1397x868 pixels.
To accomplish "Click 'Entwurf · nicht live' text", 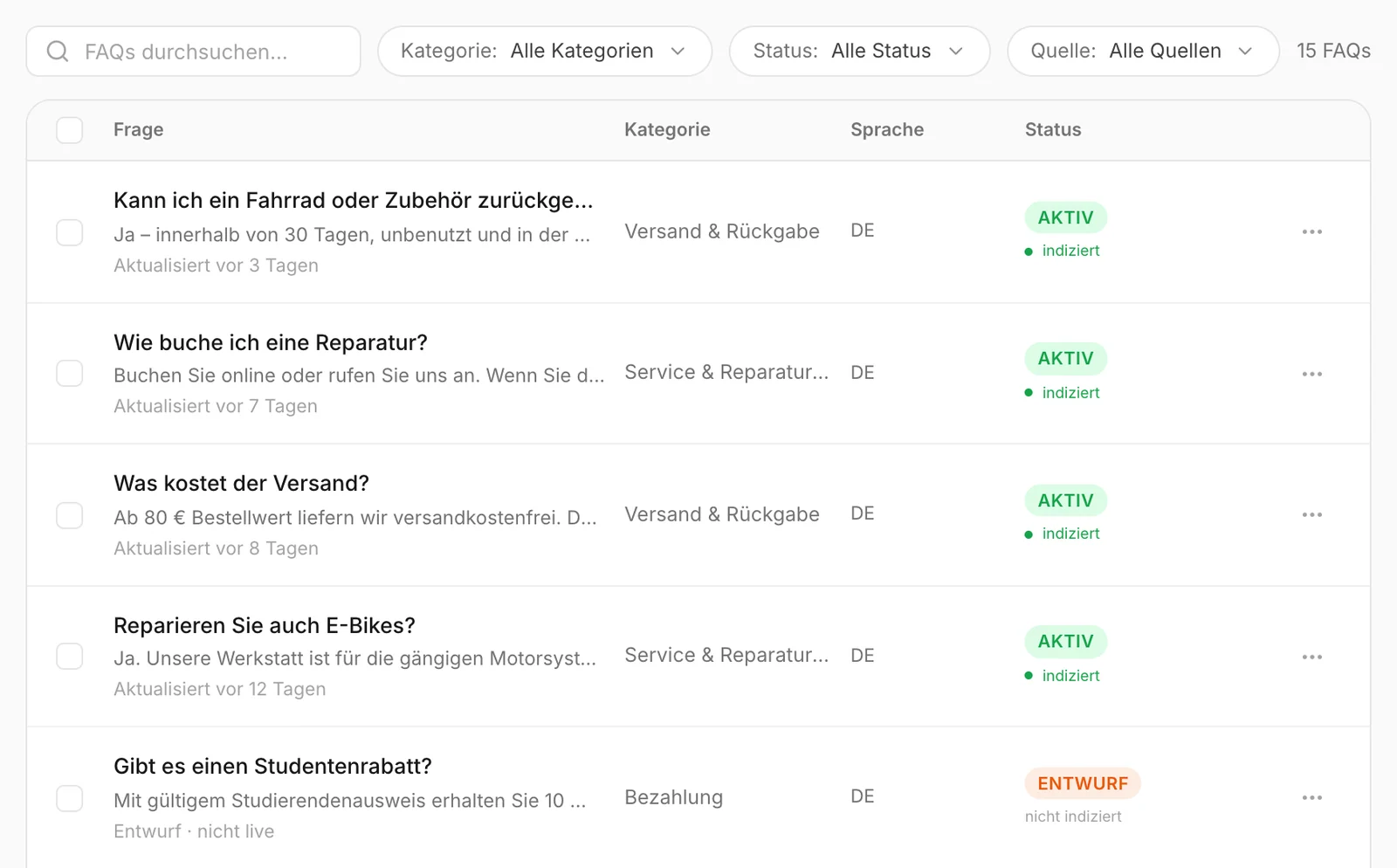I will coord(194,831).
